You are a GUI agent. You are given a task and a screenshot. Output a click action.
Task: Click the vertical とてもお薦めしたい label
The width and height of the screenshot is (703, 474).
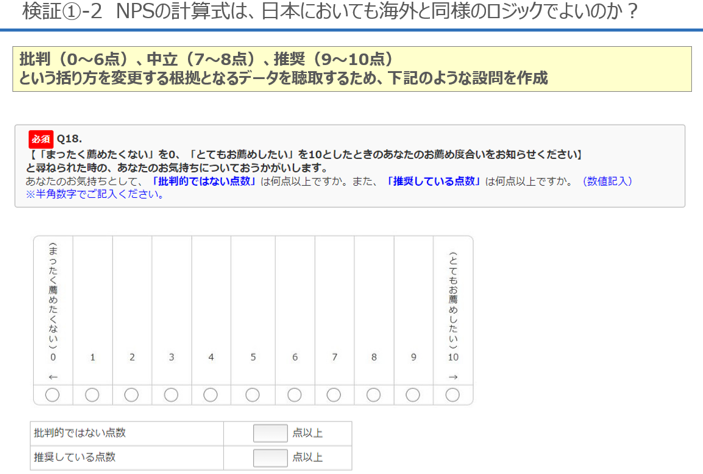point(453,300)
